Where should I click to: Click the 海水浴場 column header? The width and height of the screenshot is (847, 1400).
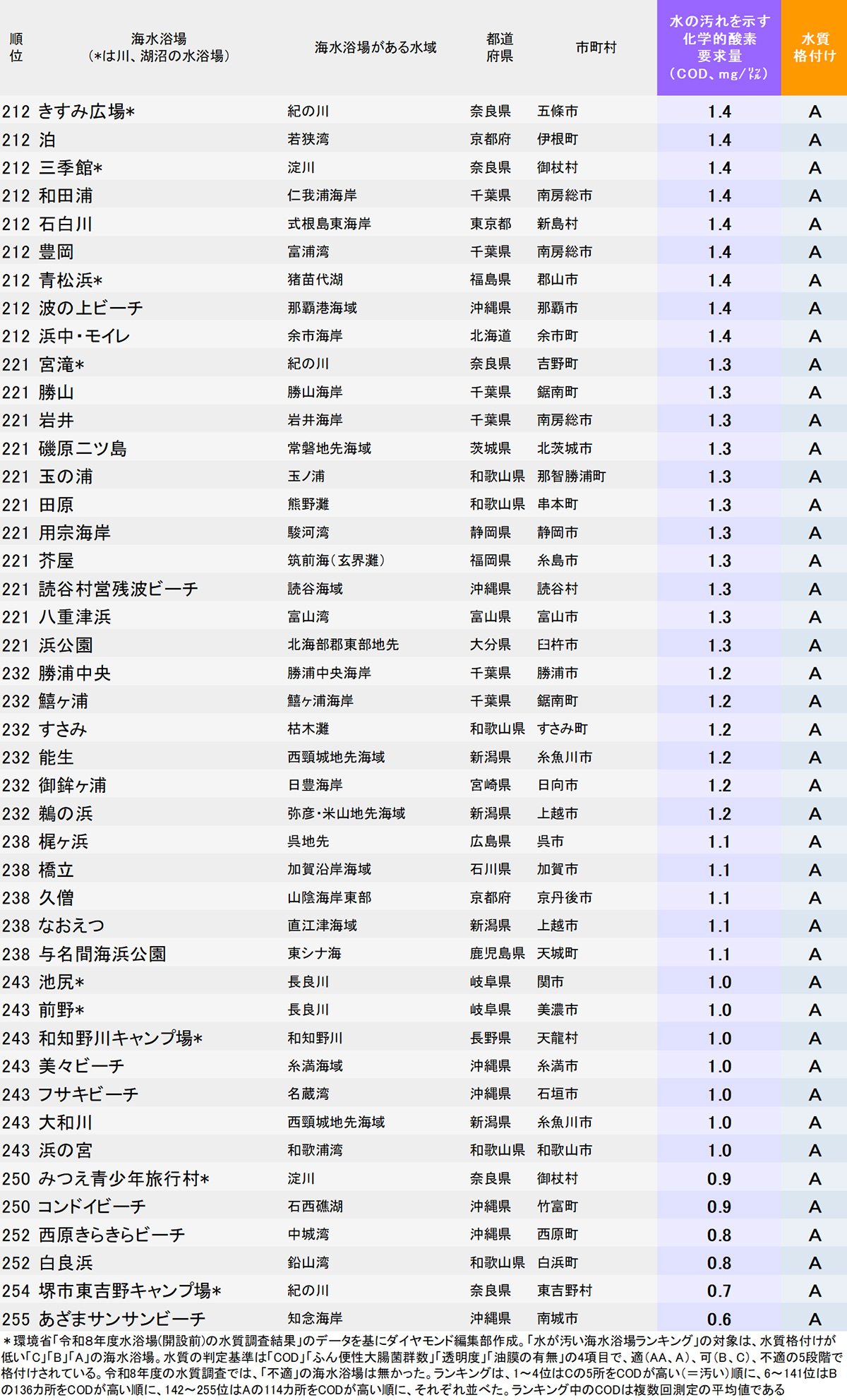(159, 47)
